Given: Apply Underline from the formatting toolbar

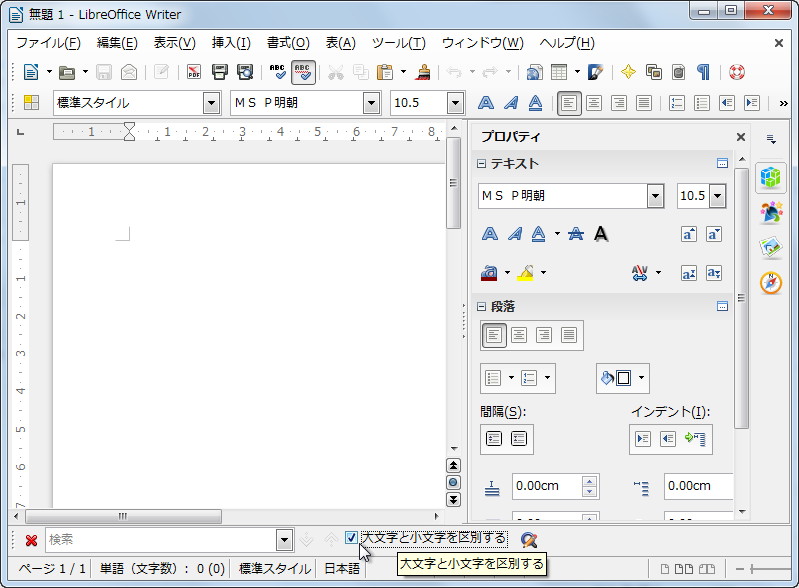Looking at the screenshot, I should pos(536,103).
